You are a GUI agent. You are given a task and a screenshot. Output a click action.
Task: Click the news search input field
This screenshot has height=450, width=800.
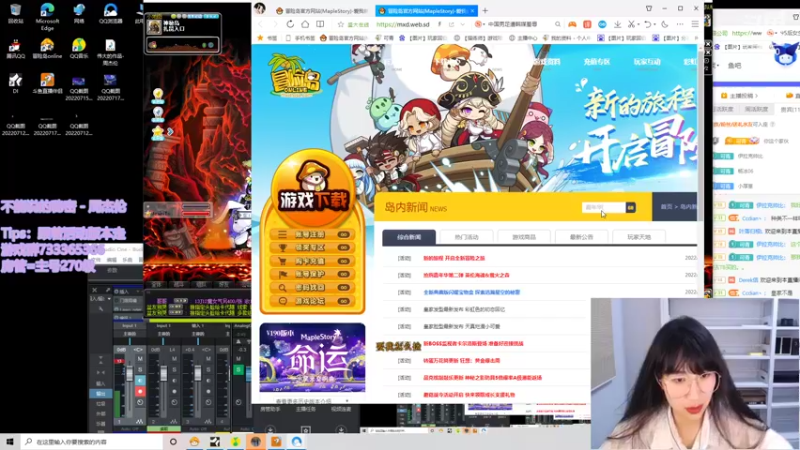(x=604, y=207)
